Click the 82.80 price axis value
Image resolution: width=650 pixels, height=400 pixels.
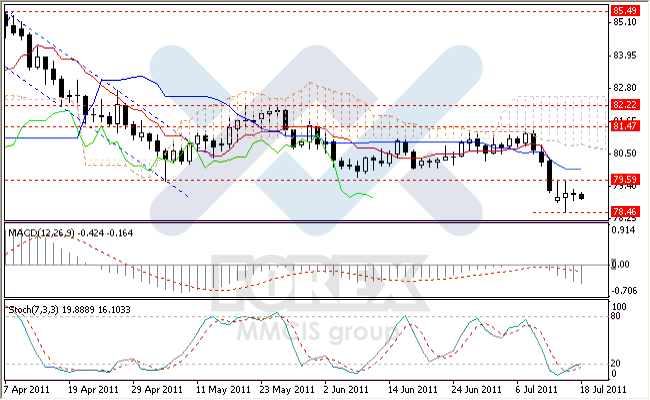pos(625,88)
